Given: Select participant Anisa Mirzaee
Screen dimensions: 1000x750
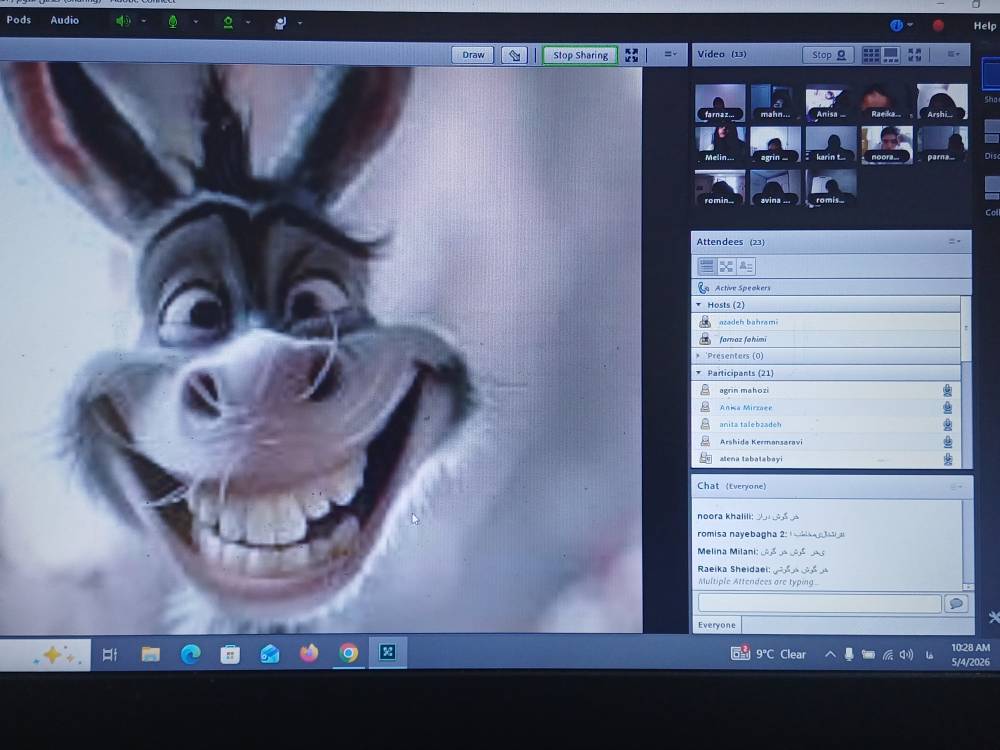Looking at the screenshot, I should [x=827, y=407].
